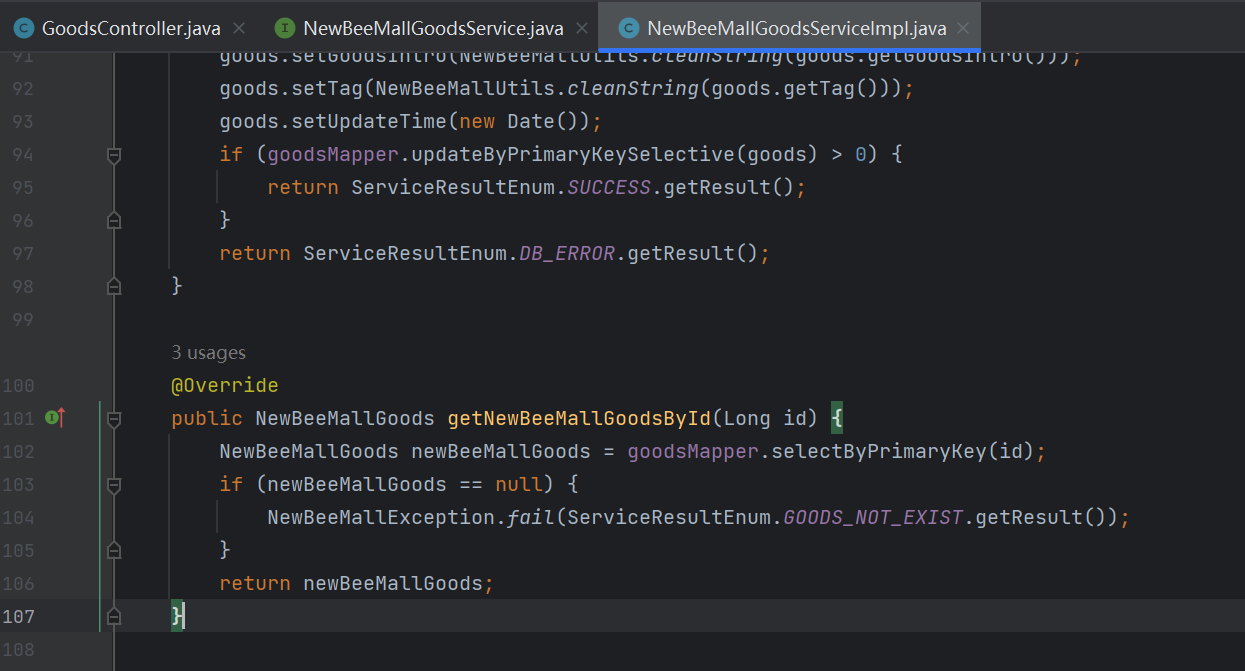This screenshot has height=671, width=1245.
Task: Click 'return newBeeMallGoods' on line 106
Action: [351, 583]
